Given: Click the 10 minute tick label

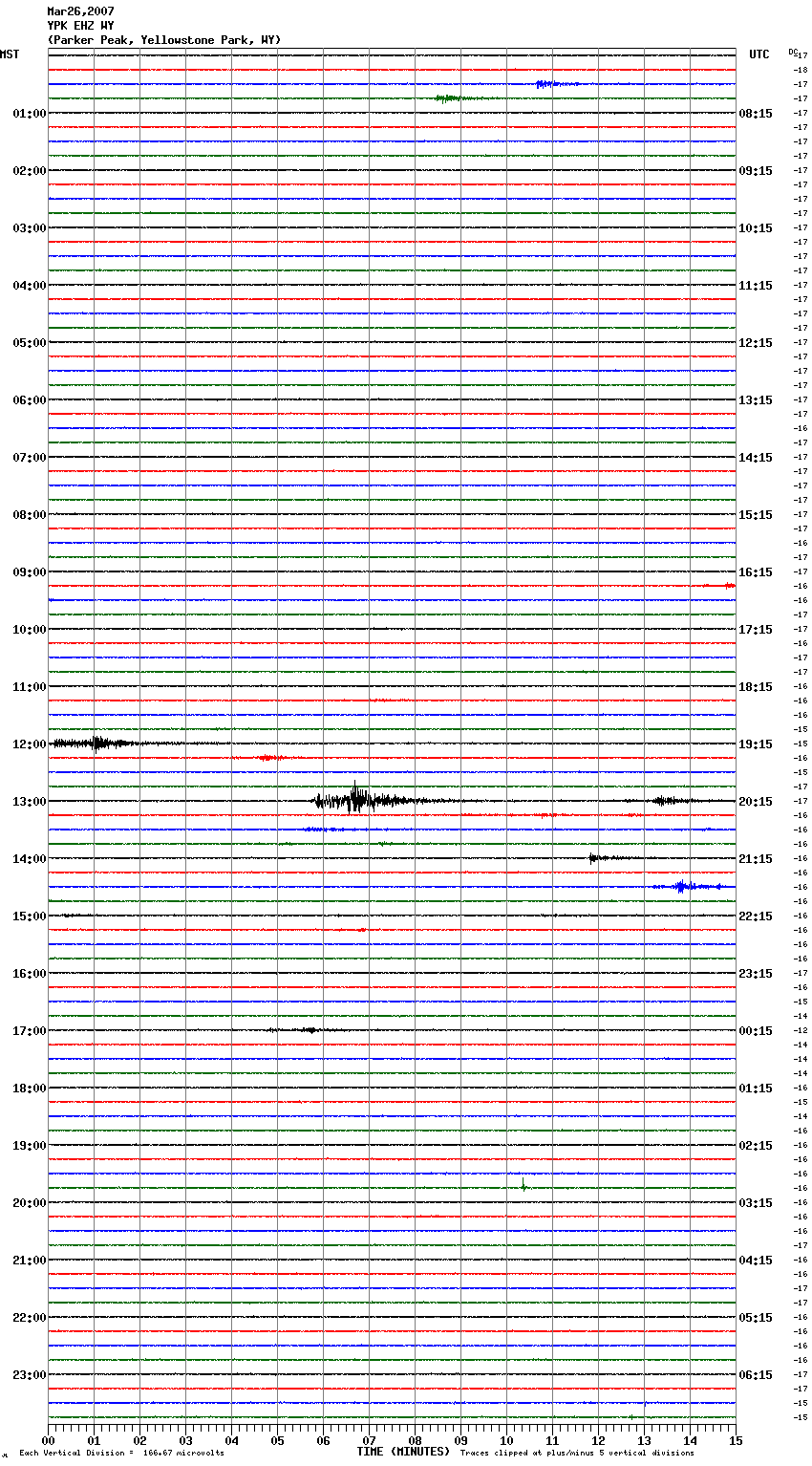Looking at the screenshot, I should (506, 1440).
